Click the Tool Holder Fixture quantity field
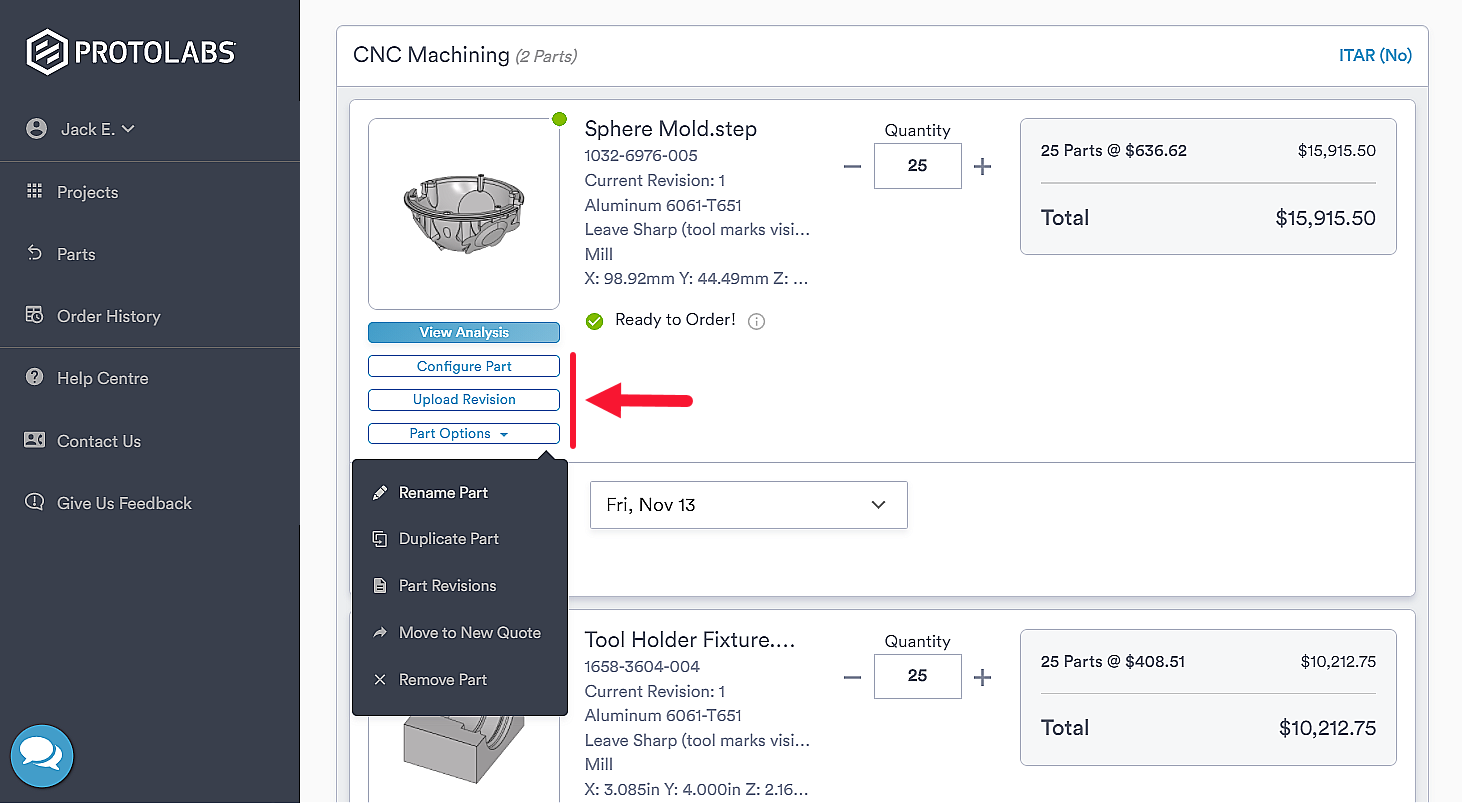1462x803 pixels. click(917, 676)
